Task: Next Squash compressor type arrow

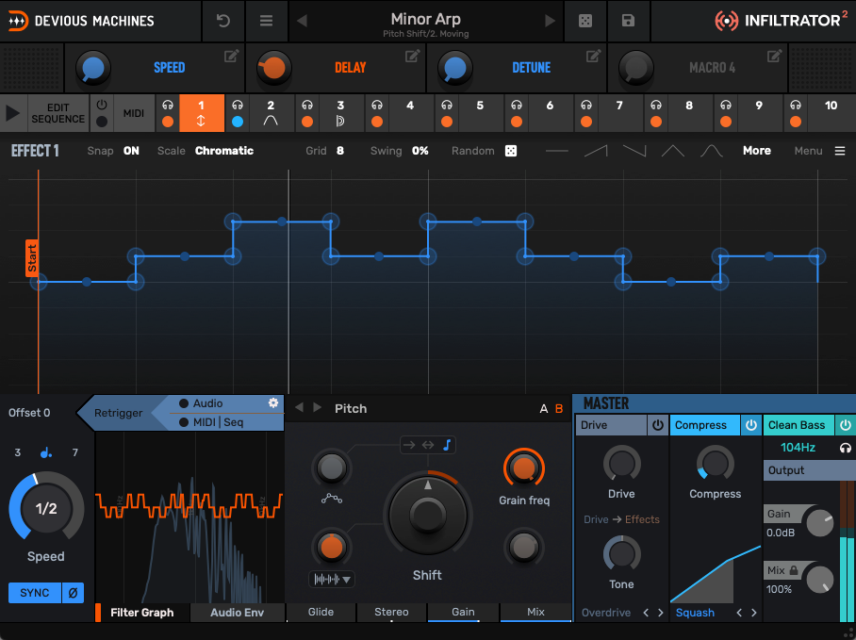Action: click(754, 613)
